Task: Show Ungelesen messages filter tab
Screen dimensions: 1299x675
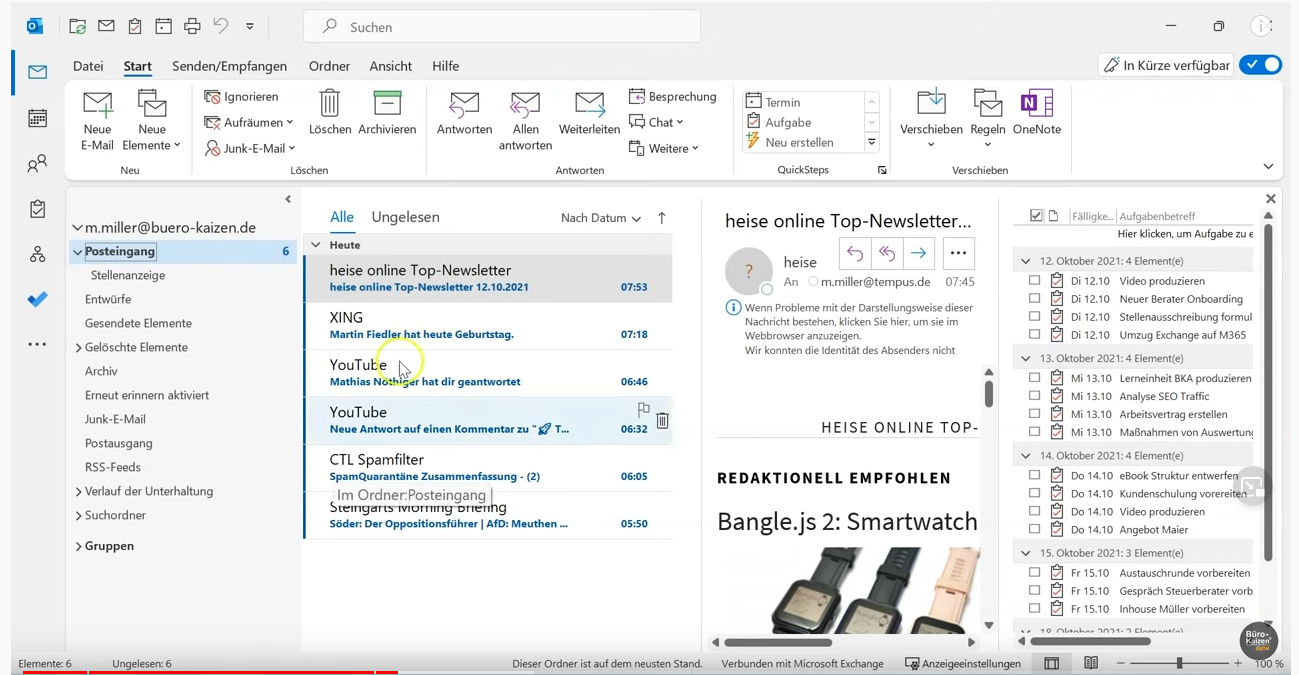Action: tap(405, 217)
